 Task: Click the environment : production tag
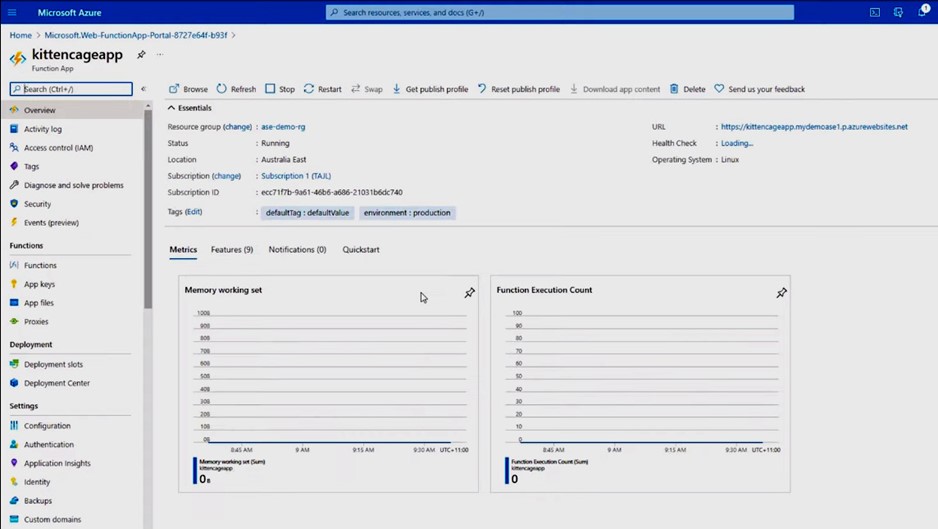[407, 213]
